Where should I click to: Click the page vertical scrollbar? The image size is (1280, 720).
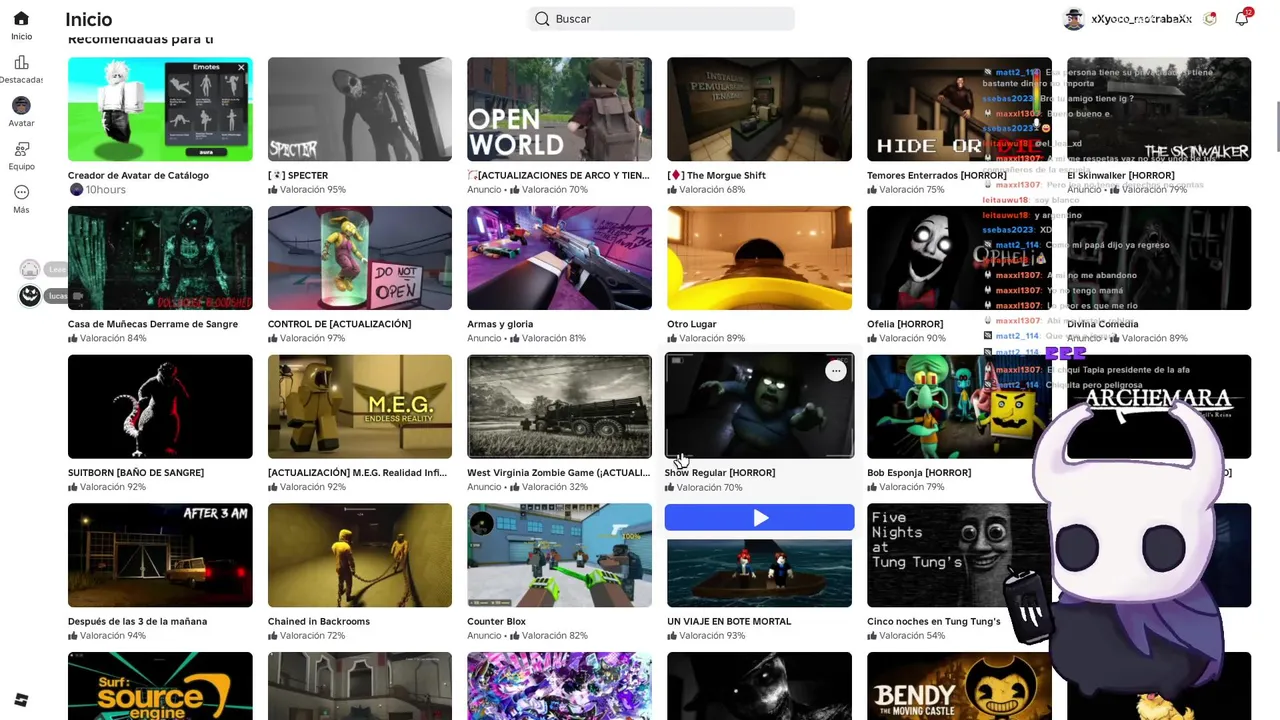1276,126
